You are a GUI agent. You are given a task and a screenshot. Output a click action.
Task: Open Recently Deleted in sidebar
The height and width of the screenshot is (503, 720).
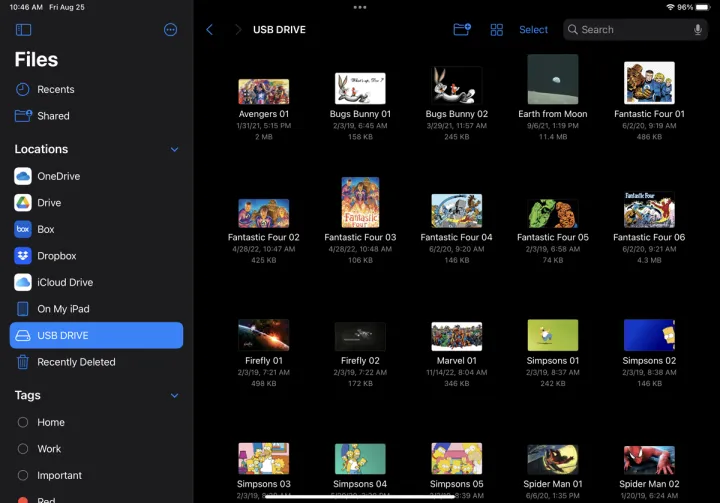click(76, 362)
